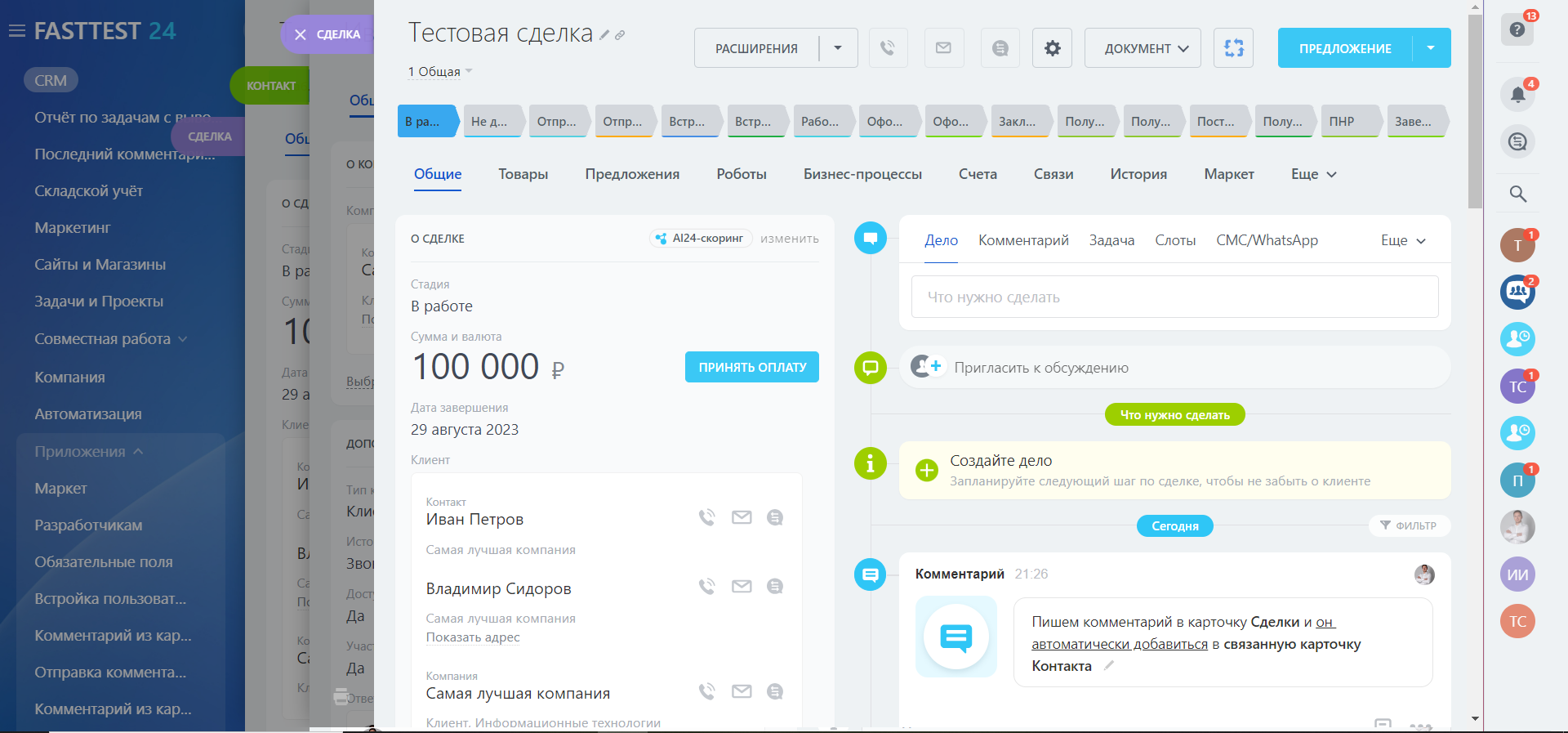Open deal card settings with the gear icon
The image size is (1568, 733).
[x=1053, y=48]
